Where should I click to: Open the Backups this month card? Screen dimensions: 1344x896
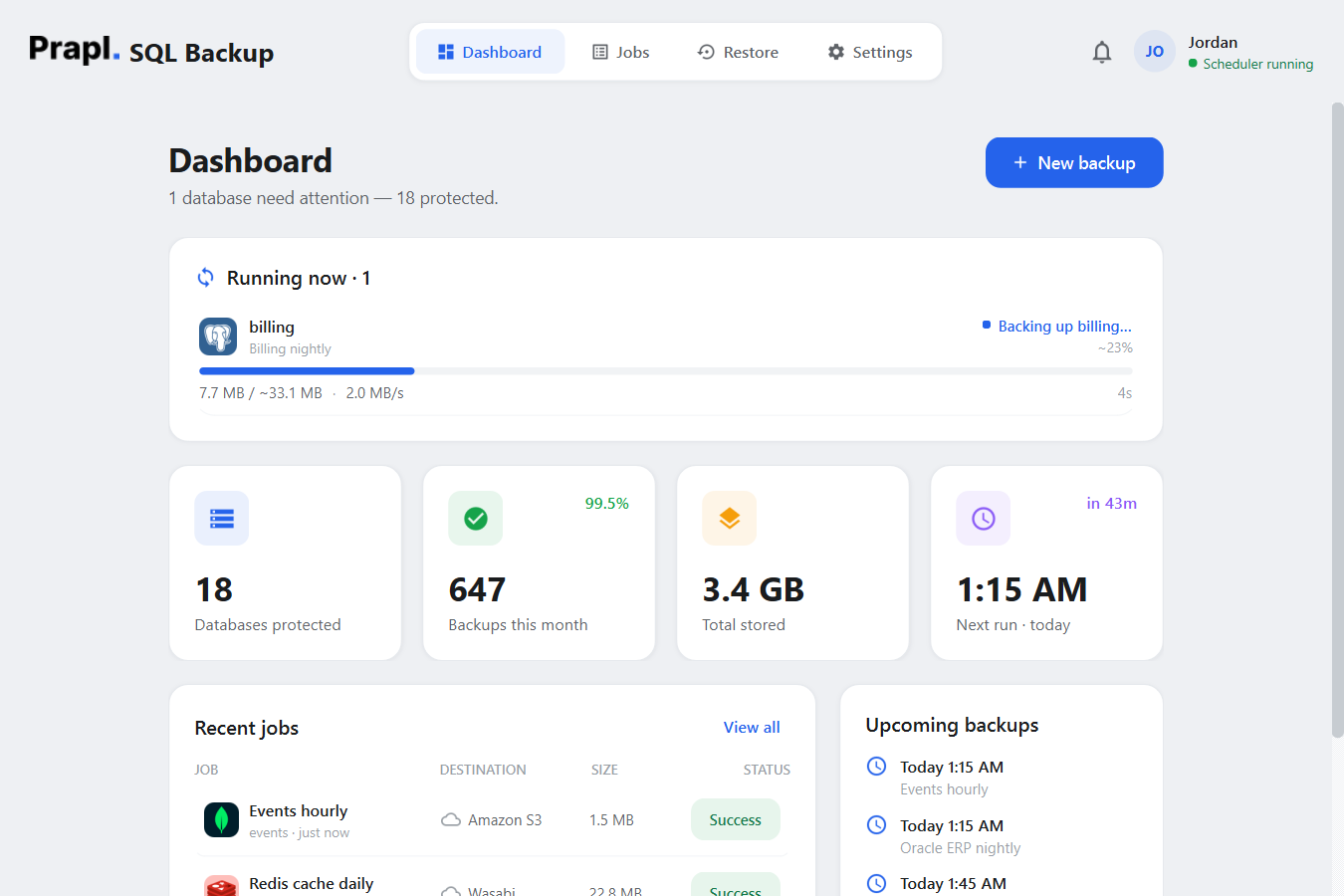click(x=540, y=562)
